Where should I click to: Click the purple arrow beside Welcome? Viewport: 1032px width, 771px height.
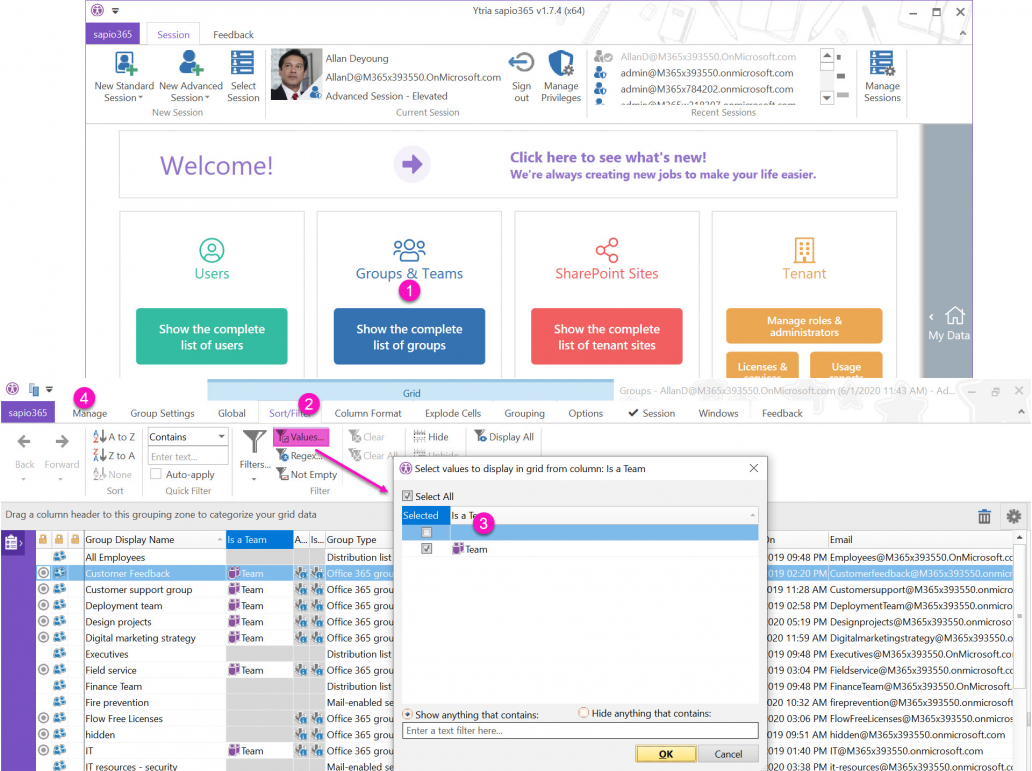[x=412, y=164]
